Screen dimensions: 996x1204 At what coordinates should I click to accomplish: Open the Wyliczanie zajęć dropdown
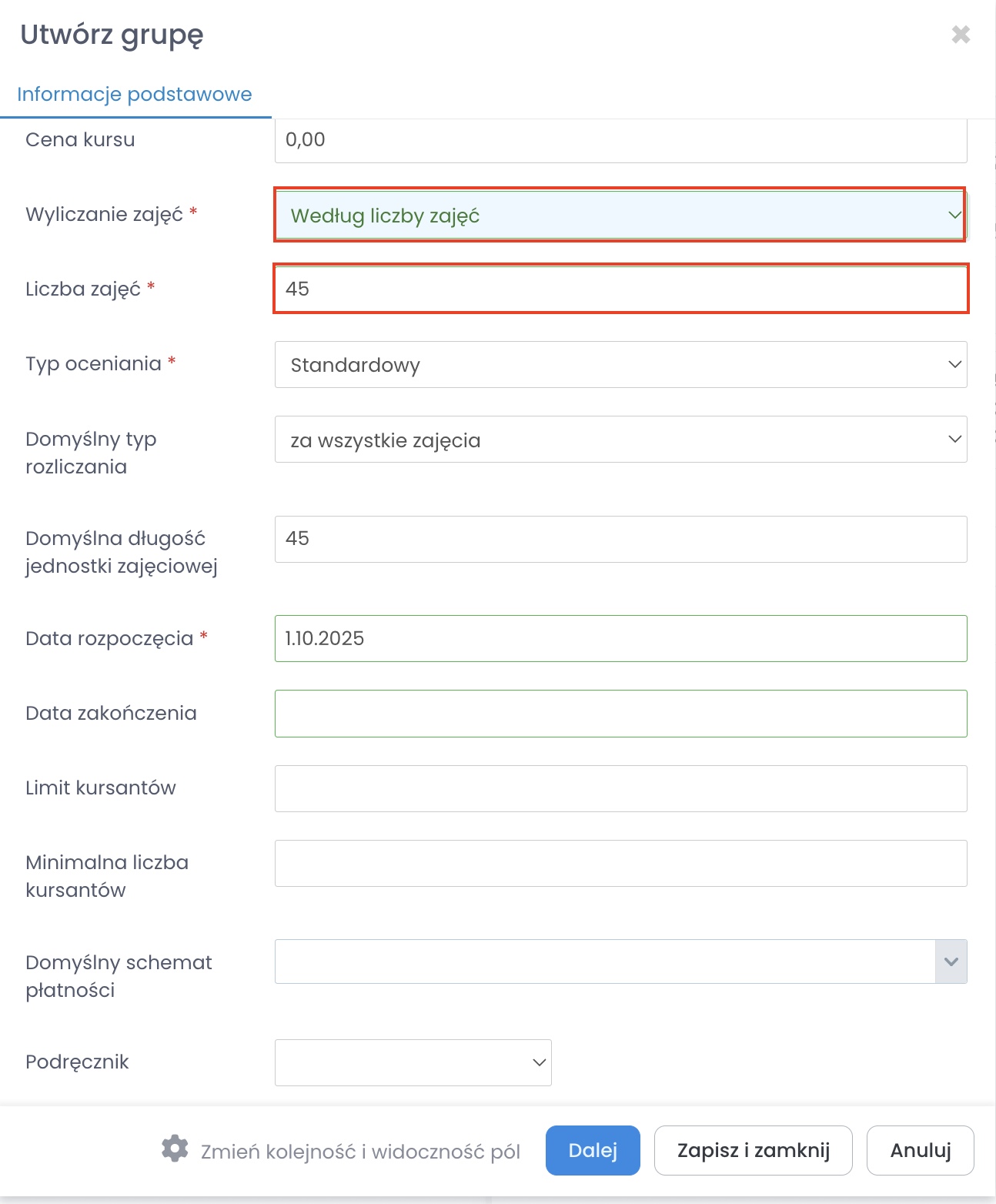coord(620,216)
